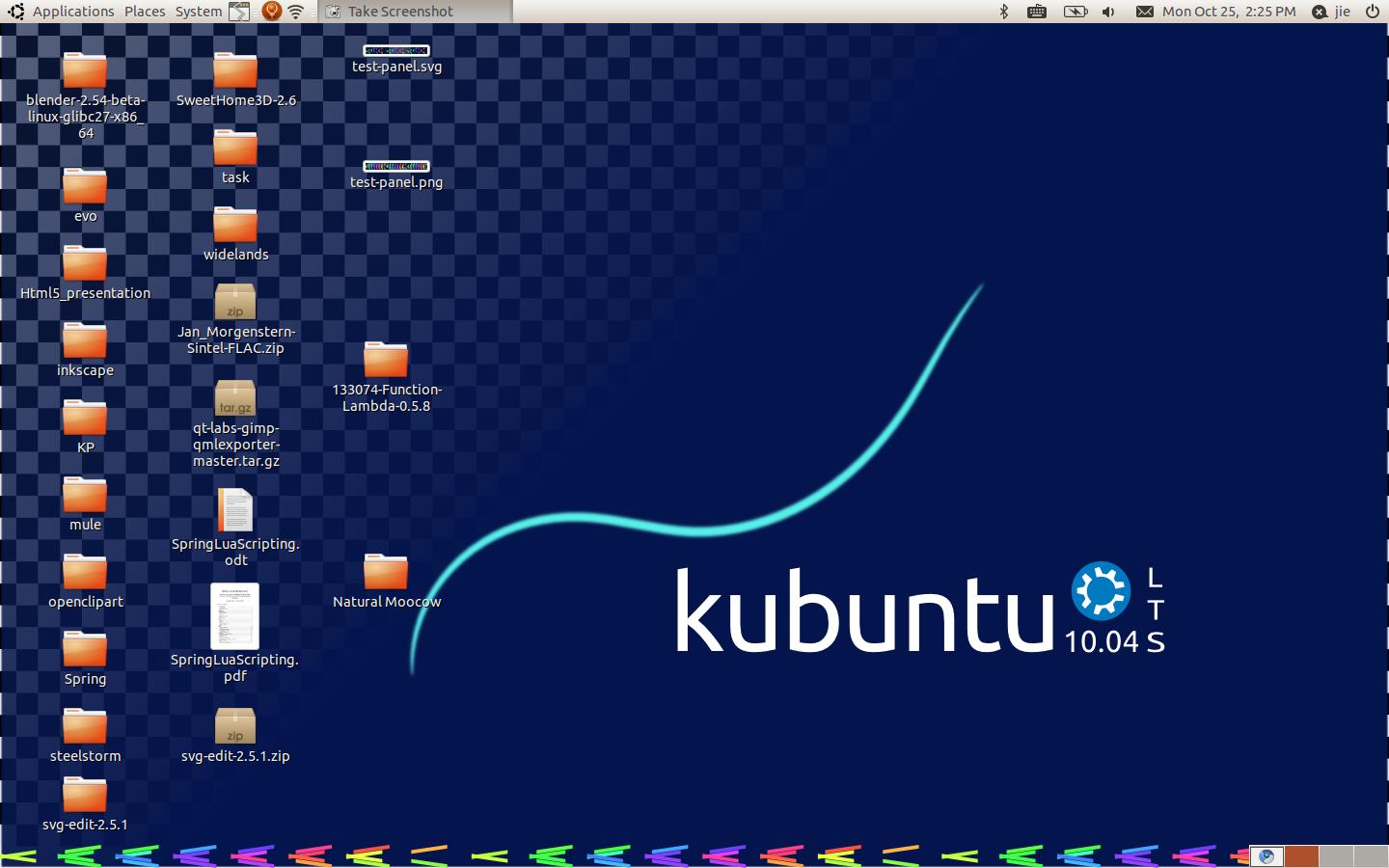The height and width of the screenshot is (868, 1389).
Task: Open the mail envelope messaging indicator
Action: tap(1144, 12)
